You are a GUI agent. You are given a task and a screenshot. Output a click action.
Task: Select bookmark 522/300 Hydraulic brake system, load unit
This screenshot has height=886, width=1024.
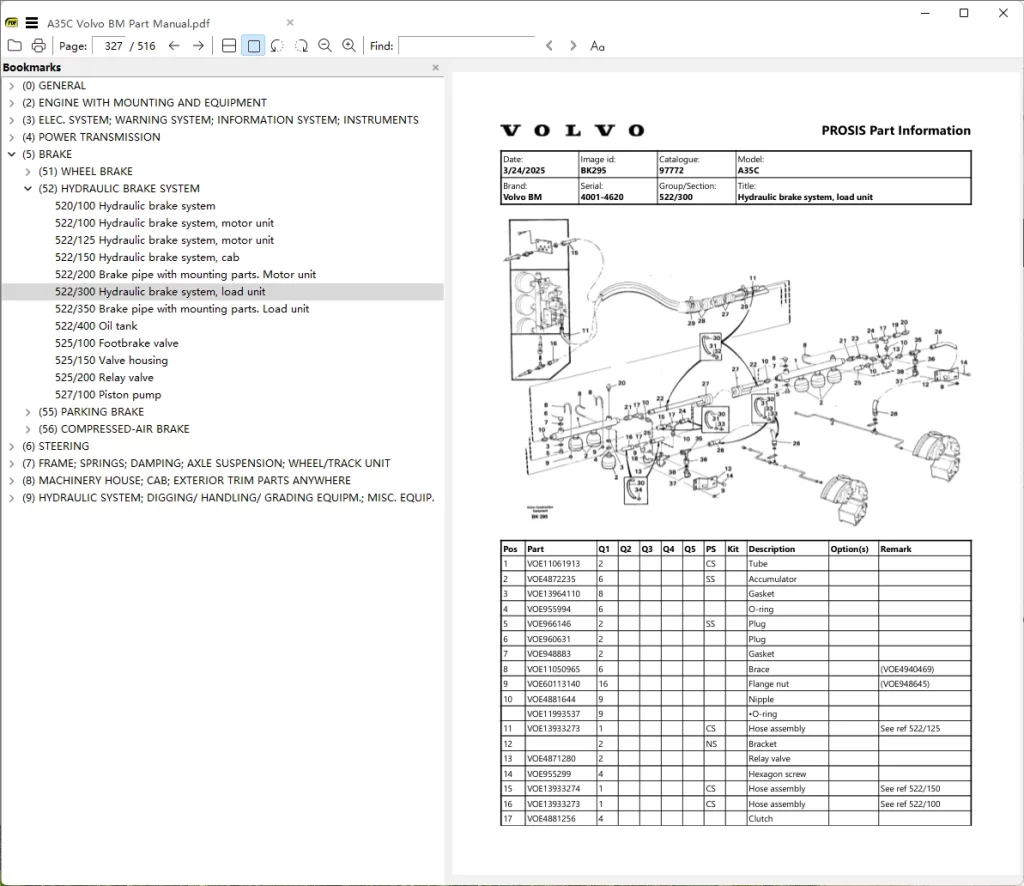[x=160, y=292]
